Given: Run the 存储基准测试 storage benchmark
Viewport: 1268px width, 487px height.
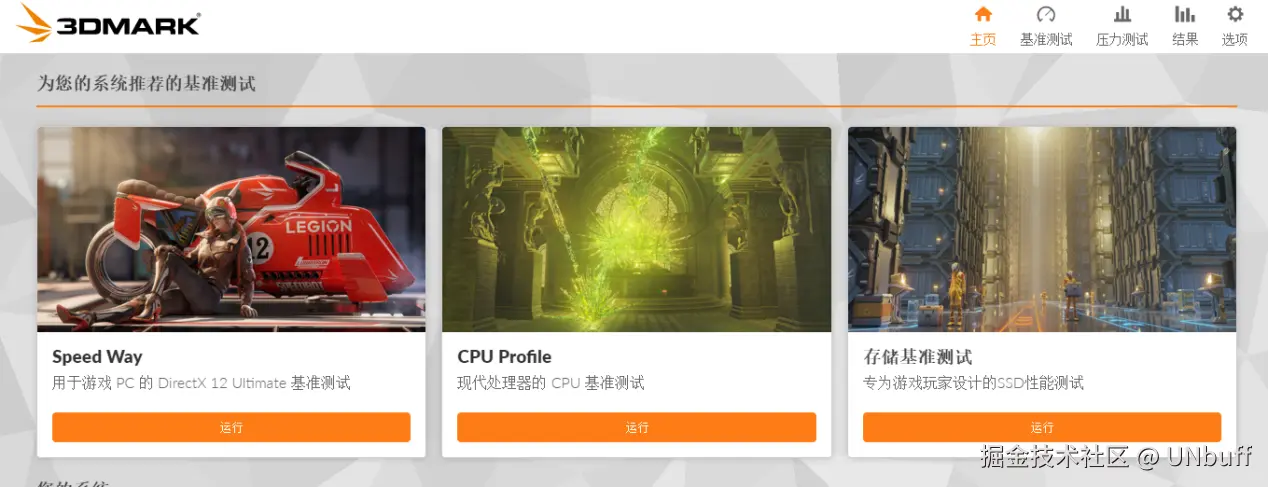Looking at the screenshot, I should 1042,427.
